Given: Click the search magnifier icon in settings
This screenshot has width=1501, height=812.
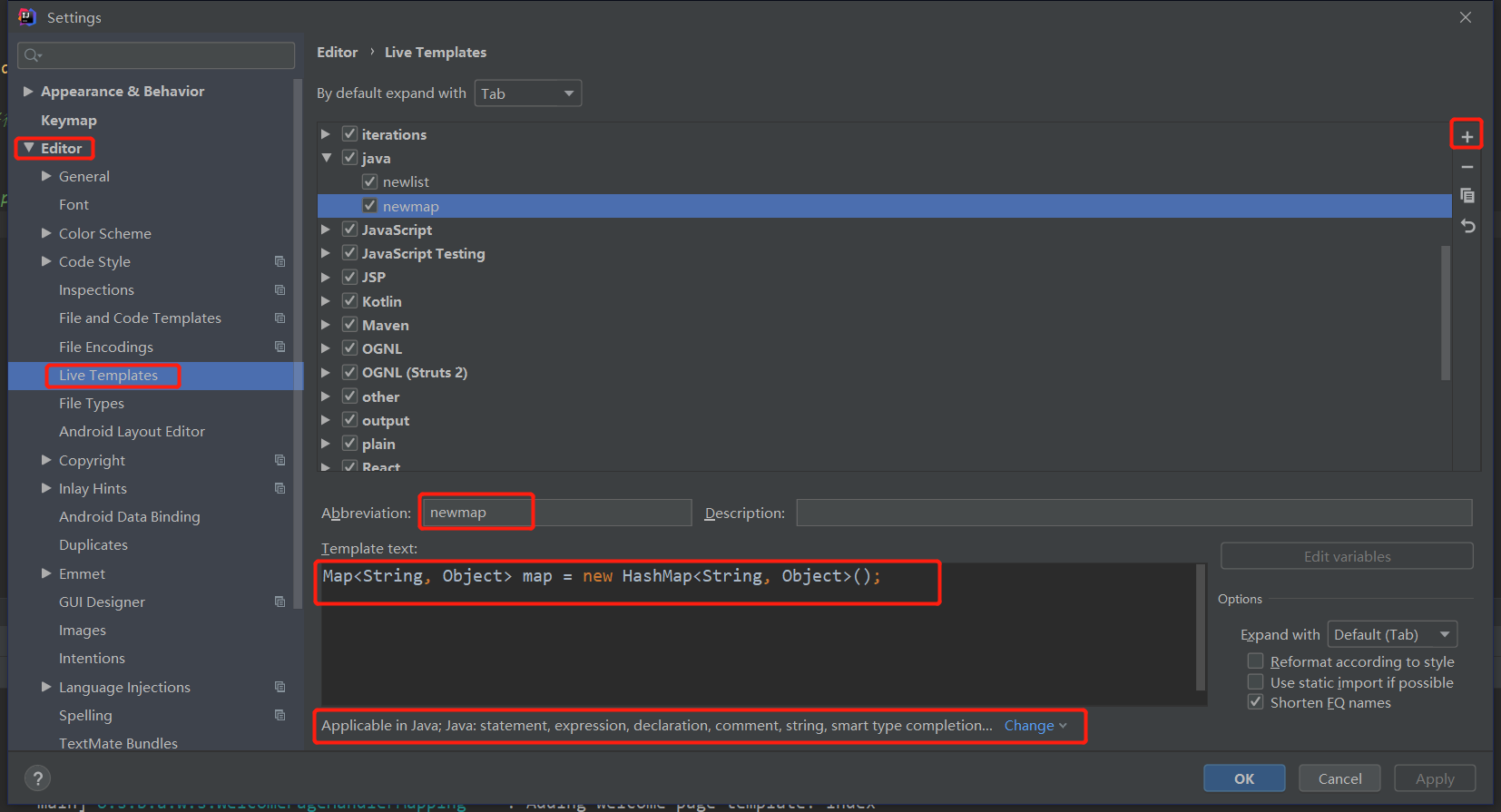Looking at the screenshot, I should pos(33,55).
